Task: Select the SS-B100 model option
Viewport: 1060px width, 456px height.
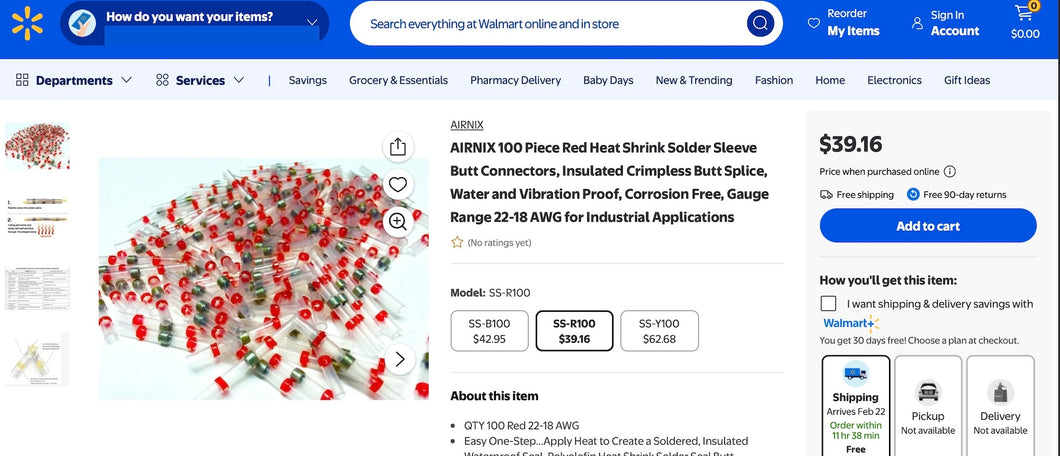Action: pos(488,331)
